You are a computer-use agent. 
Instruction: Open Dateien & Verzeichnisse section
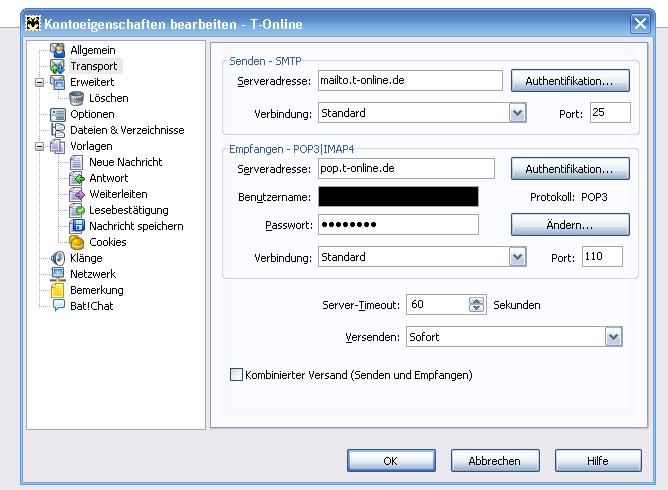pos(127,130)
